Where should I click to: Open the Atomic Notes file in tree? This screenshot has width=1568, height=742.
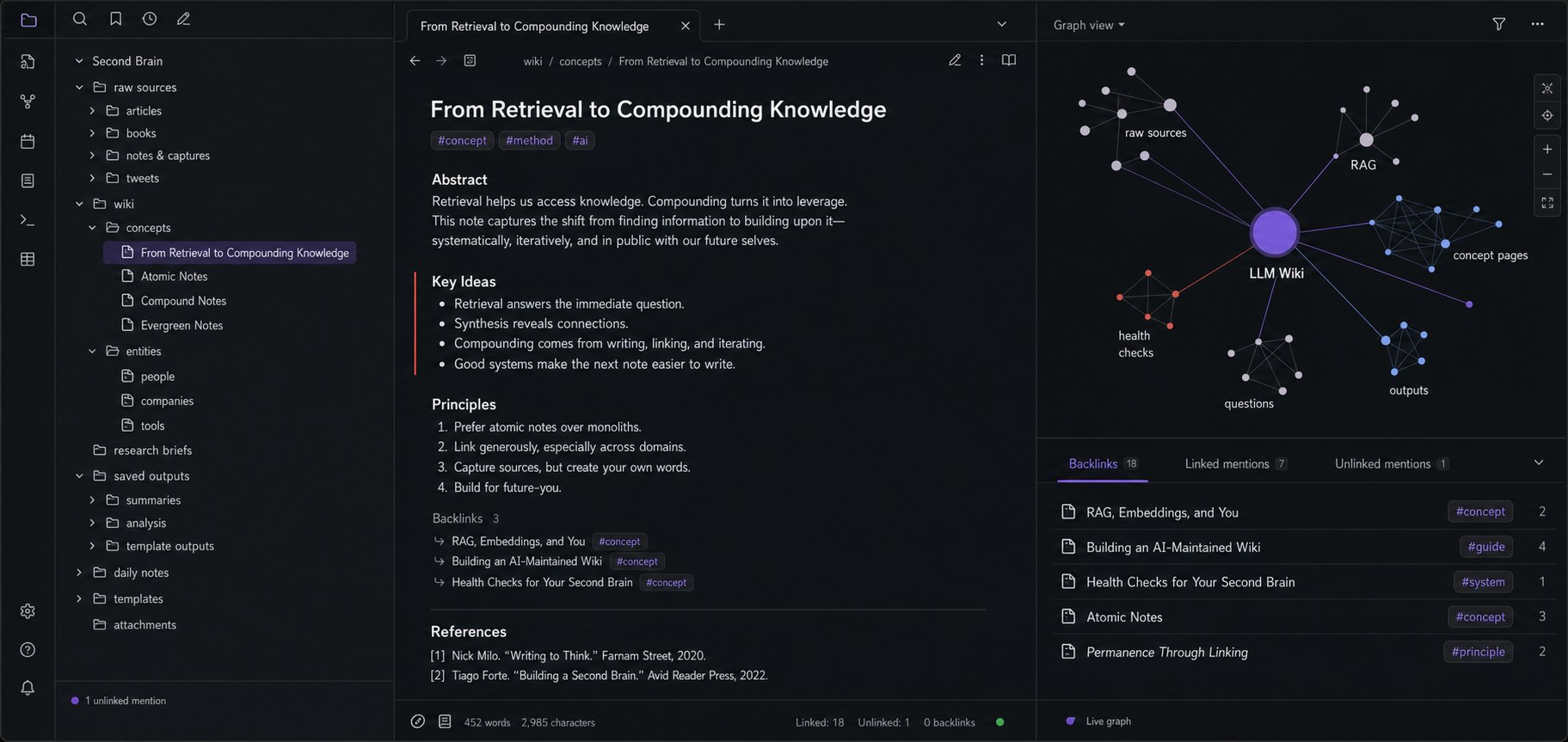[174, 276]
